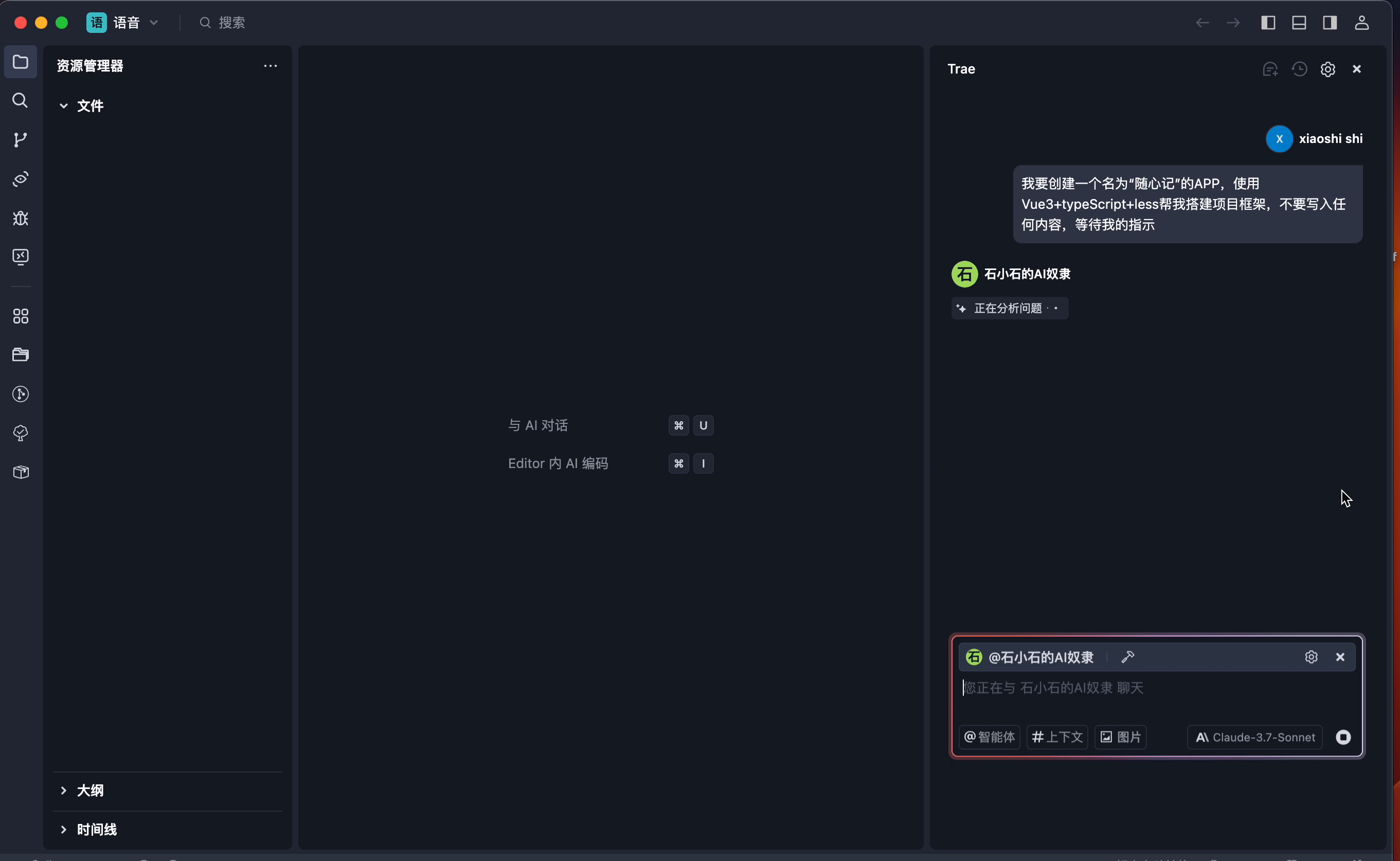Toggle the right side panel layout

click(1330, 23)
